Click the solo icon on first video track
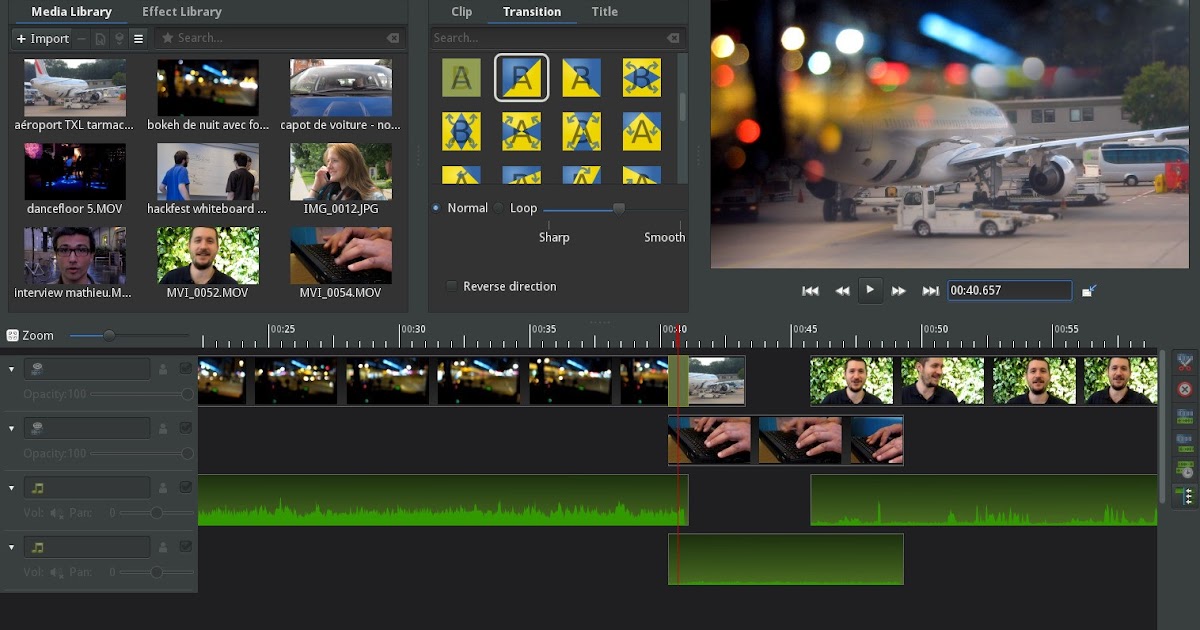Viewport: 1200px width, 630px height. click(162, 369)
